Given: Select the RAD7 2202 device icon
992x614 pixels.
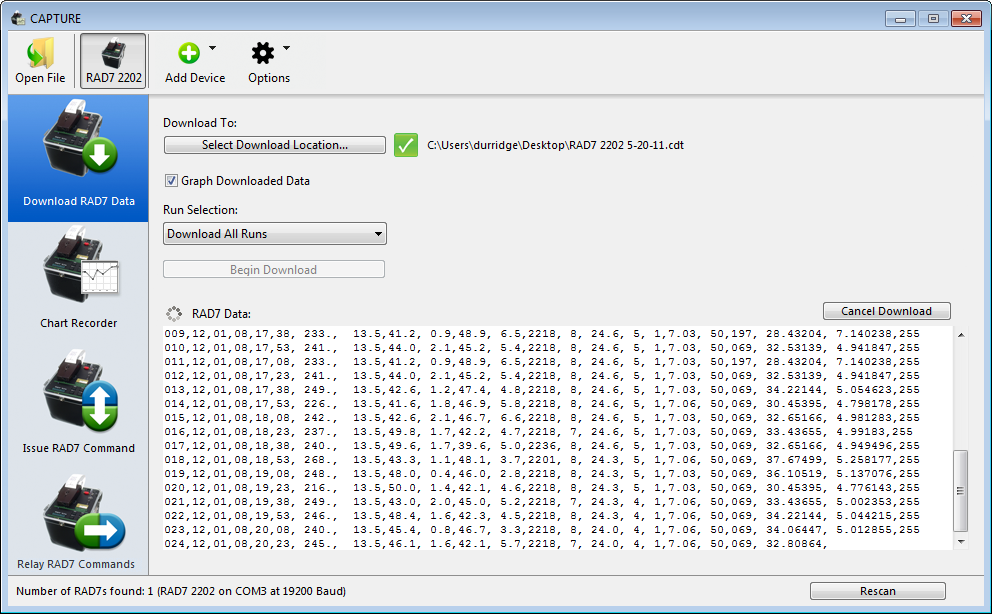Looking at the screenshot, I should [x=113, y=53].
